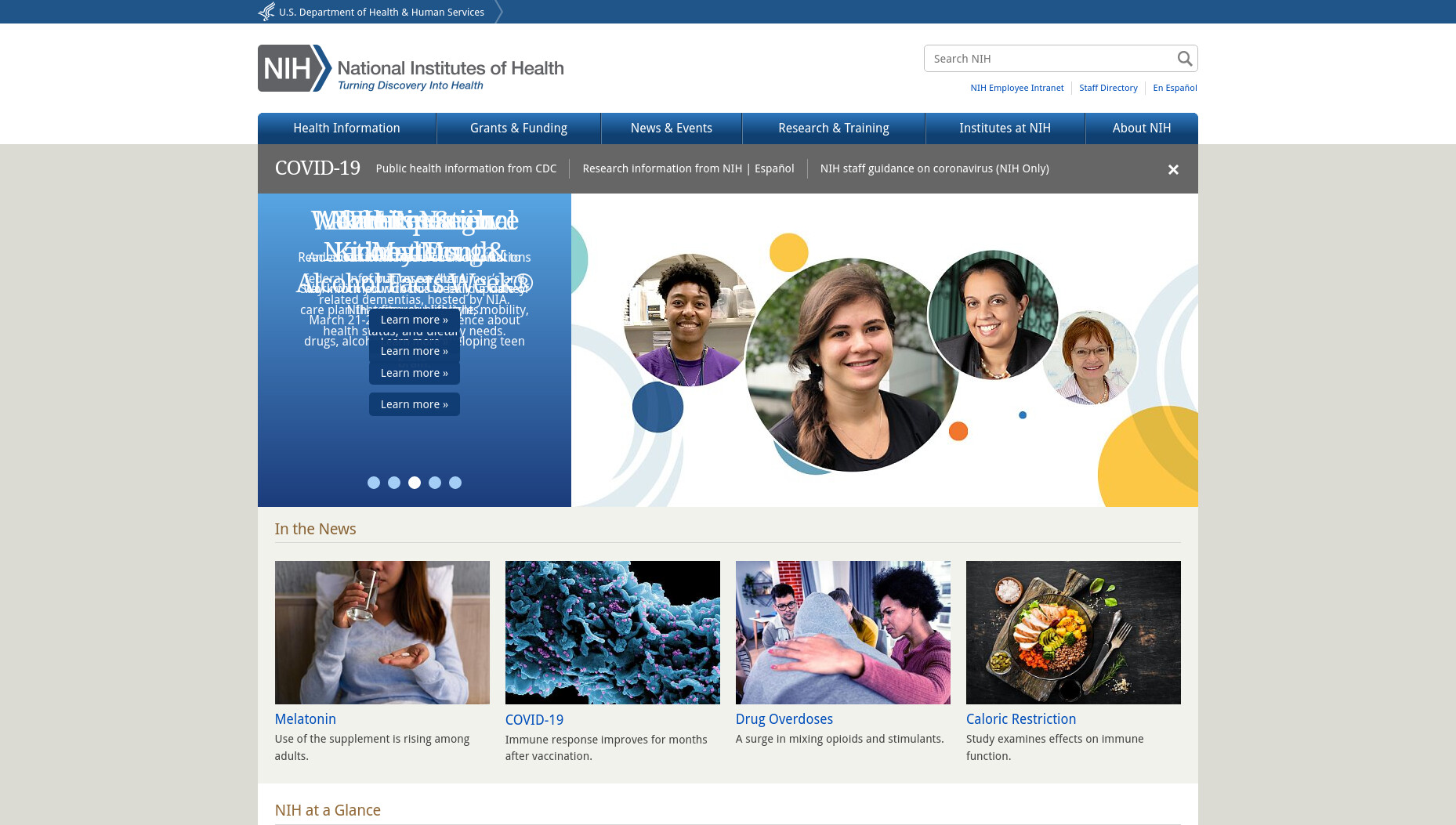The image size is (1456, 825).
Task: Select the fifth carousel slide dot
Action: [x=455, y=483]
